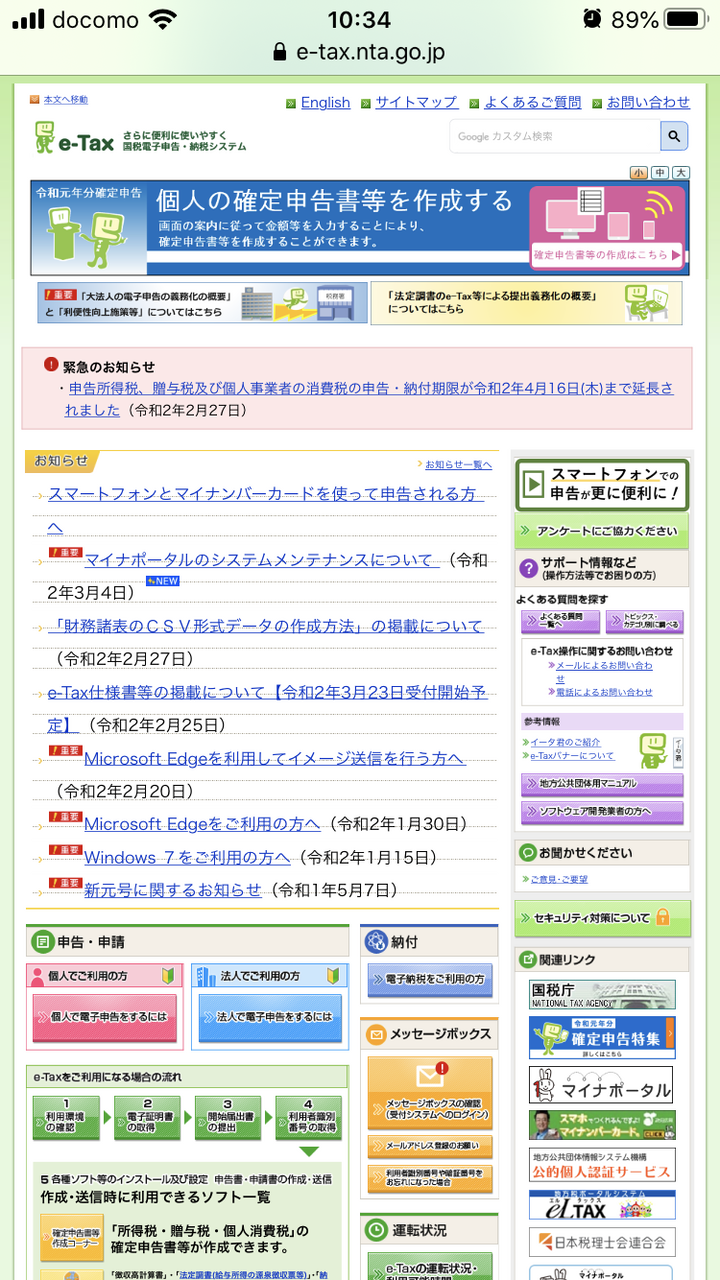
Task: Open the 国税庁 National Tax Agency banner
Action: pos(602,994)
